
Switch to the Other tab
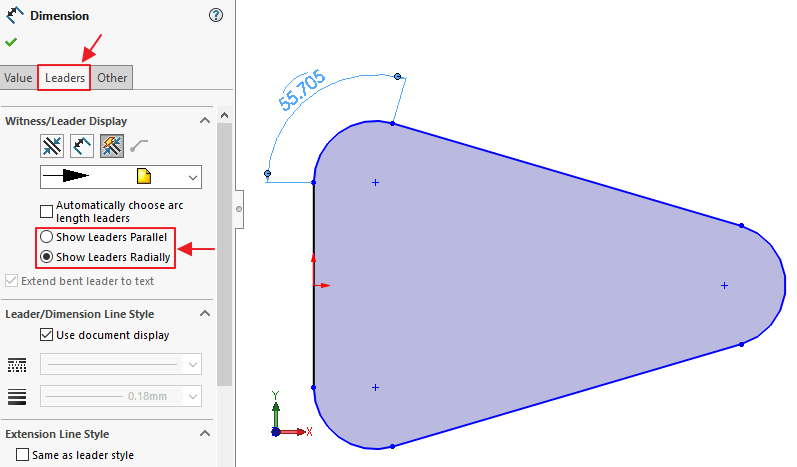tap(112, 78)
